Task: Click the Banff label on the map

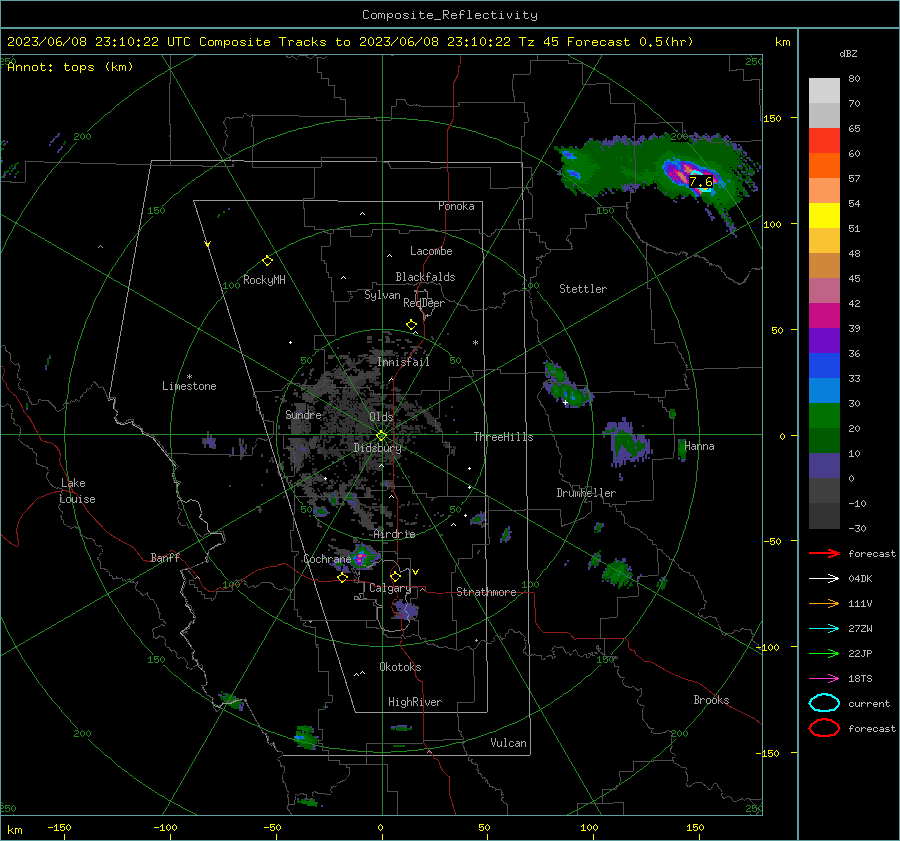Action: (165, 558)
